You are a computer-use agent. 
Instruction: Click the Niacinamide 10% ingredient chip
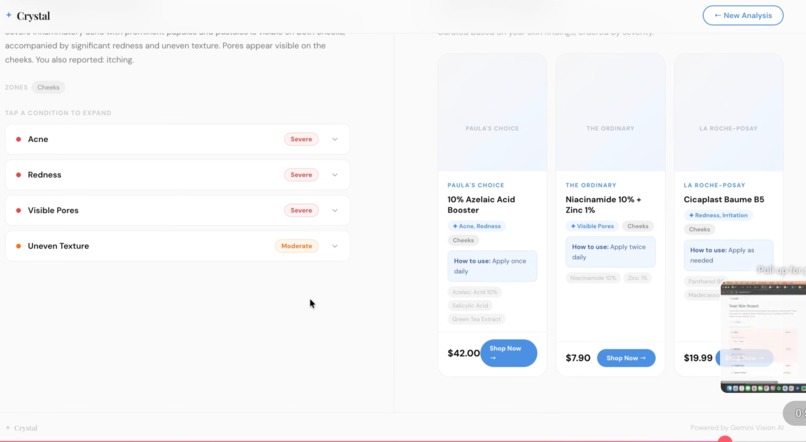click(x=593, y=278)
